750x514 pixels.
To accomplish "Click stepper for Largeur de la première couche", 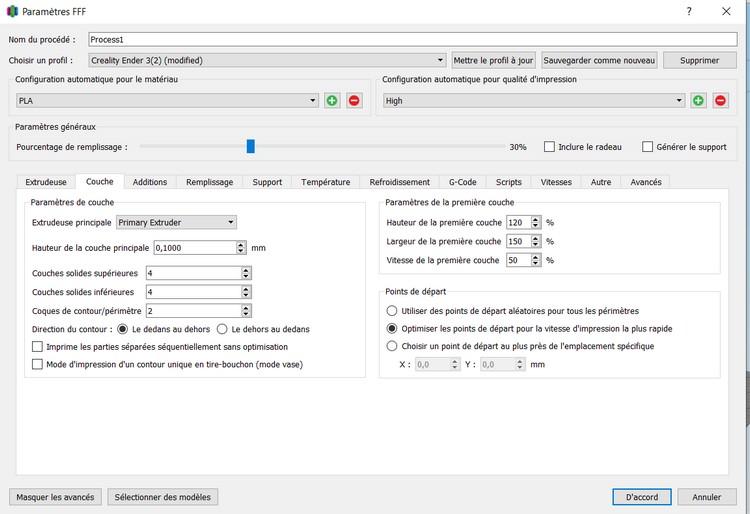I will pos(536,241).
